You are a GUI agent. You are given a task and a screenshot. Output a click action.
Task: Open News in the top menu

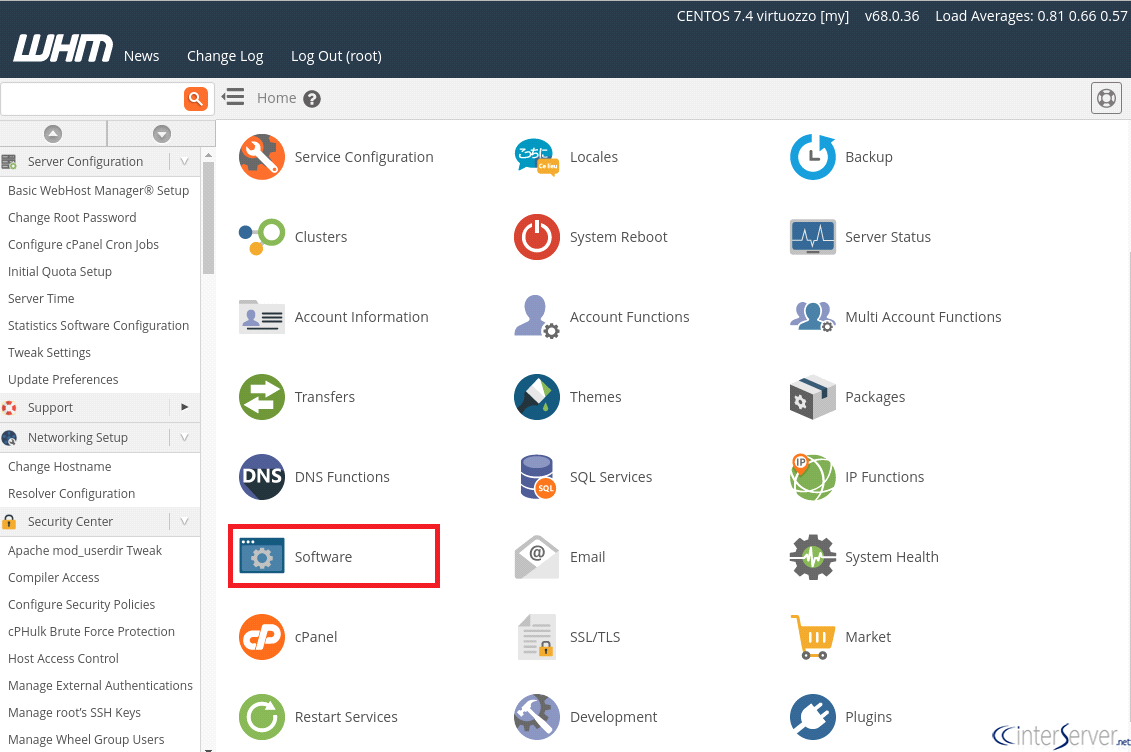point(141,56)
